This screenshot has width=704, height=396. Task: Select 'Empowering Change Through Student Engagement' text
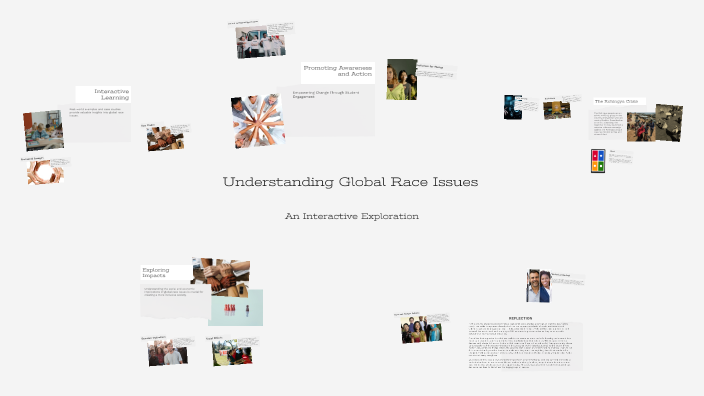pos(326,94)
